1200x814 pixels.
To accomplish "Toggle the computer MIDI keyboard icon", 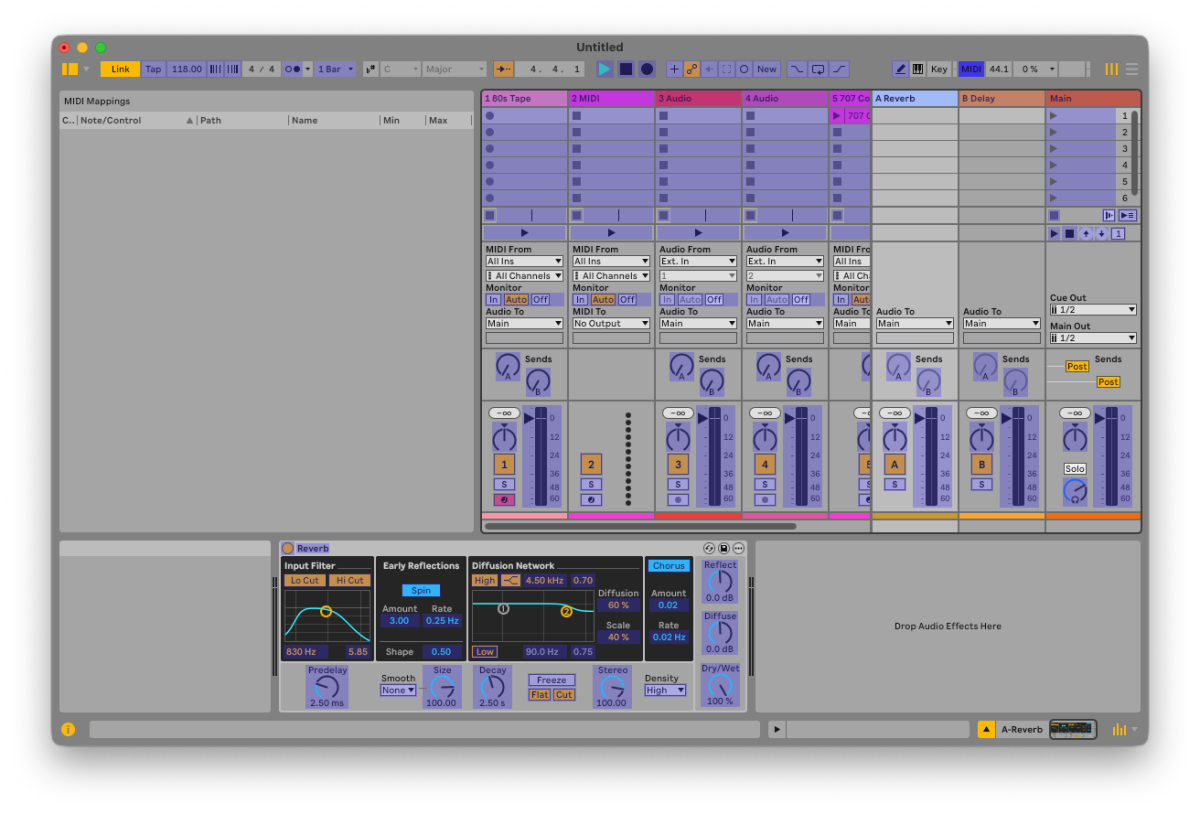I will point(917,69).
